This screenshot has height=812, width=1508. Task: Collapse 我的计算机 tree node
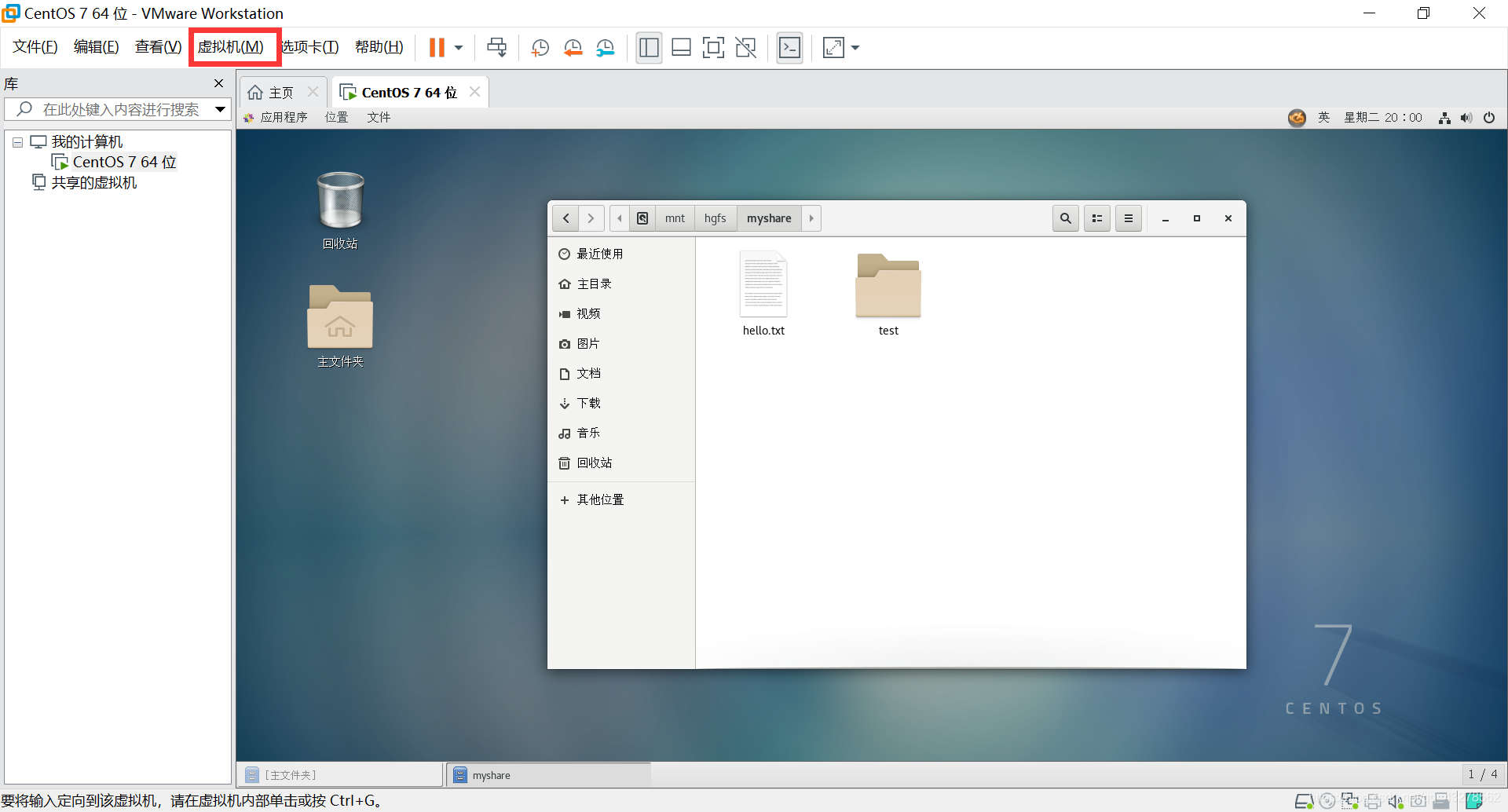click(x=17, y=143)
